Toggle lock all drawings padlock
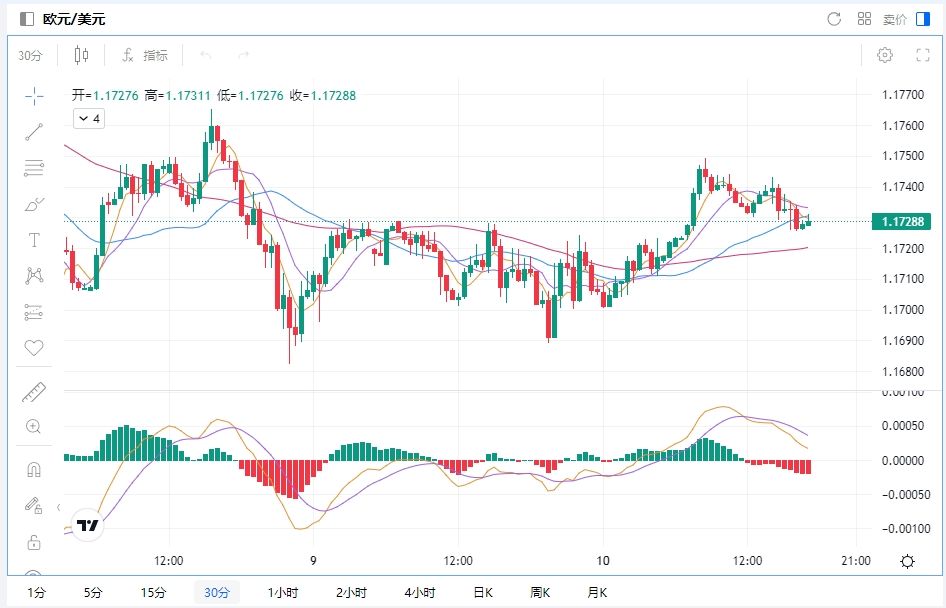This screenshot has height=608, width=946. [x=34, y=542]
